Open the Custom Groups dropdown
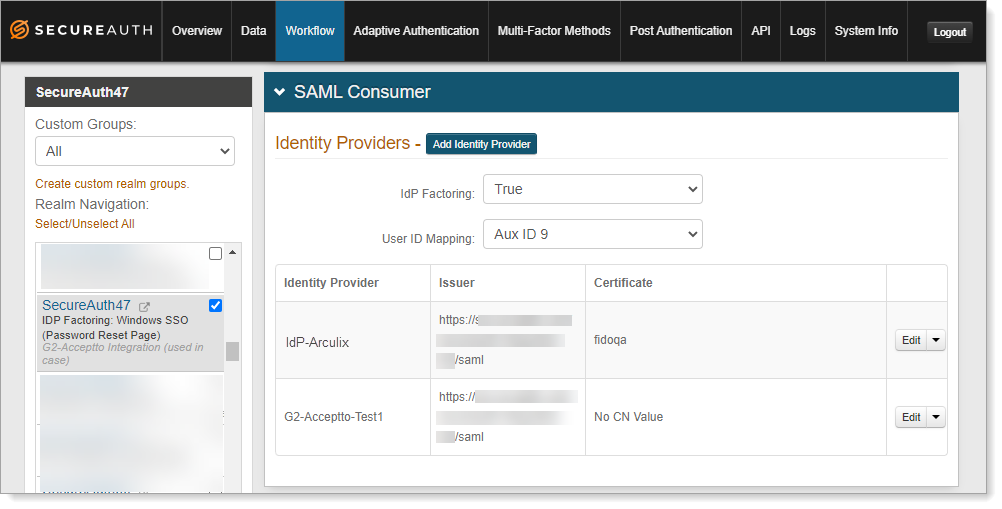Screen dimensions: 1002x509 point(135,151)
